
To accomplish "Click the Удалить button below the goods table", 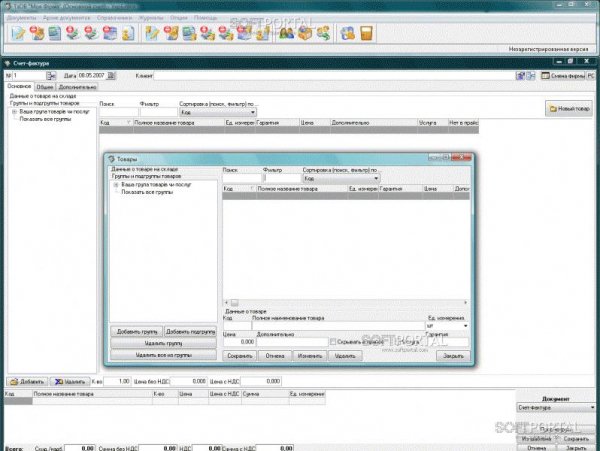I will [70, 381].
